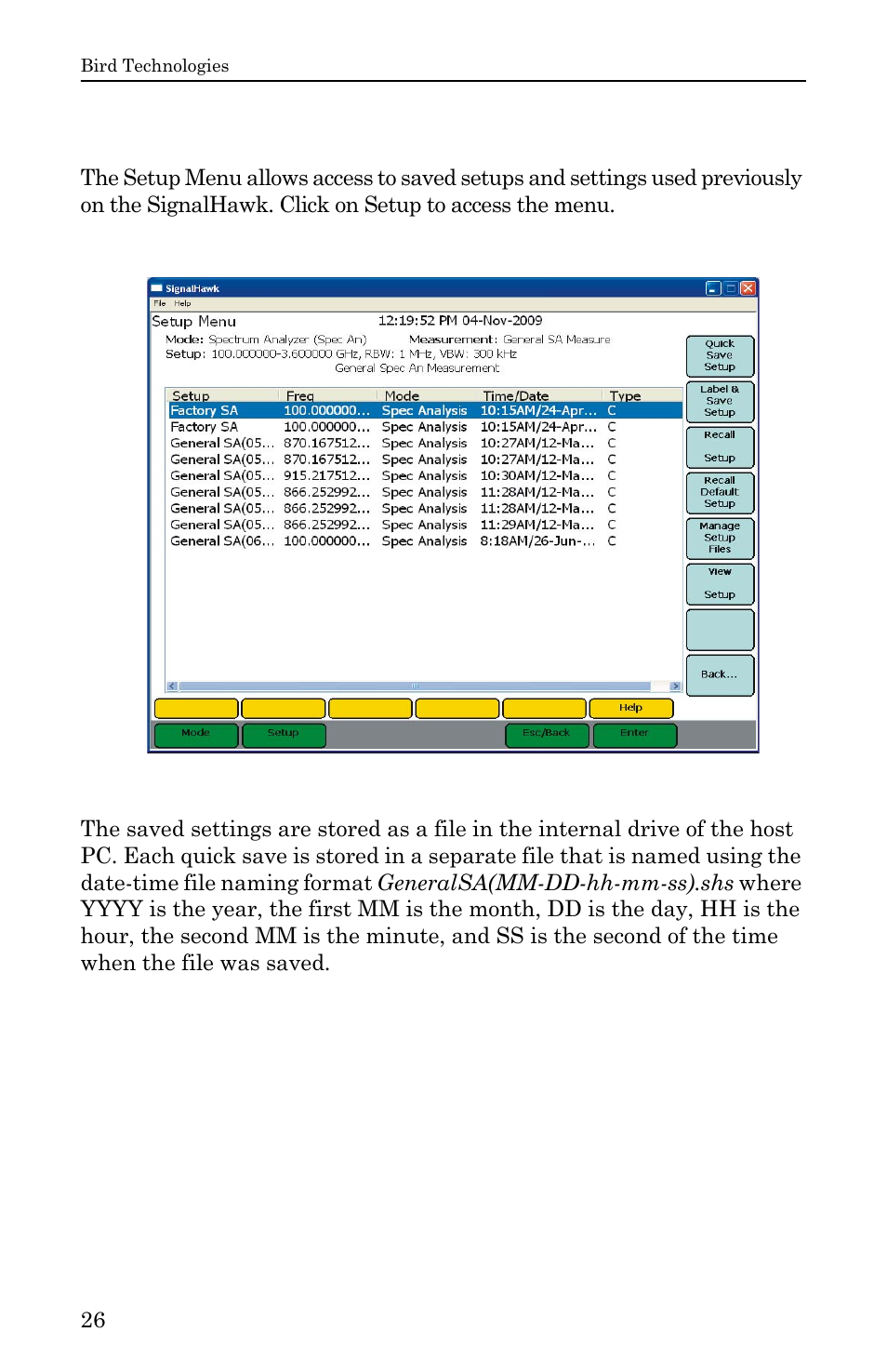The width and height of the screenshot is (887, 1372).
Task: Click the green Enter key
Action: 635,734
